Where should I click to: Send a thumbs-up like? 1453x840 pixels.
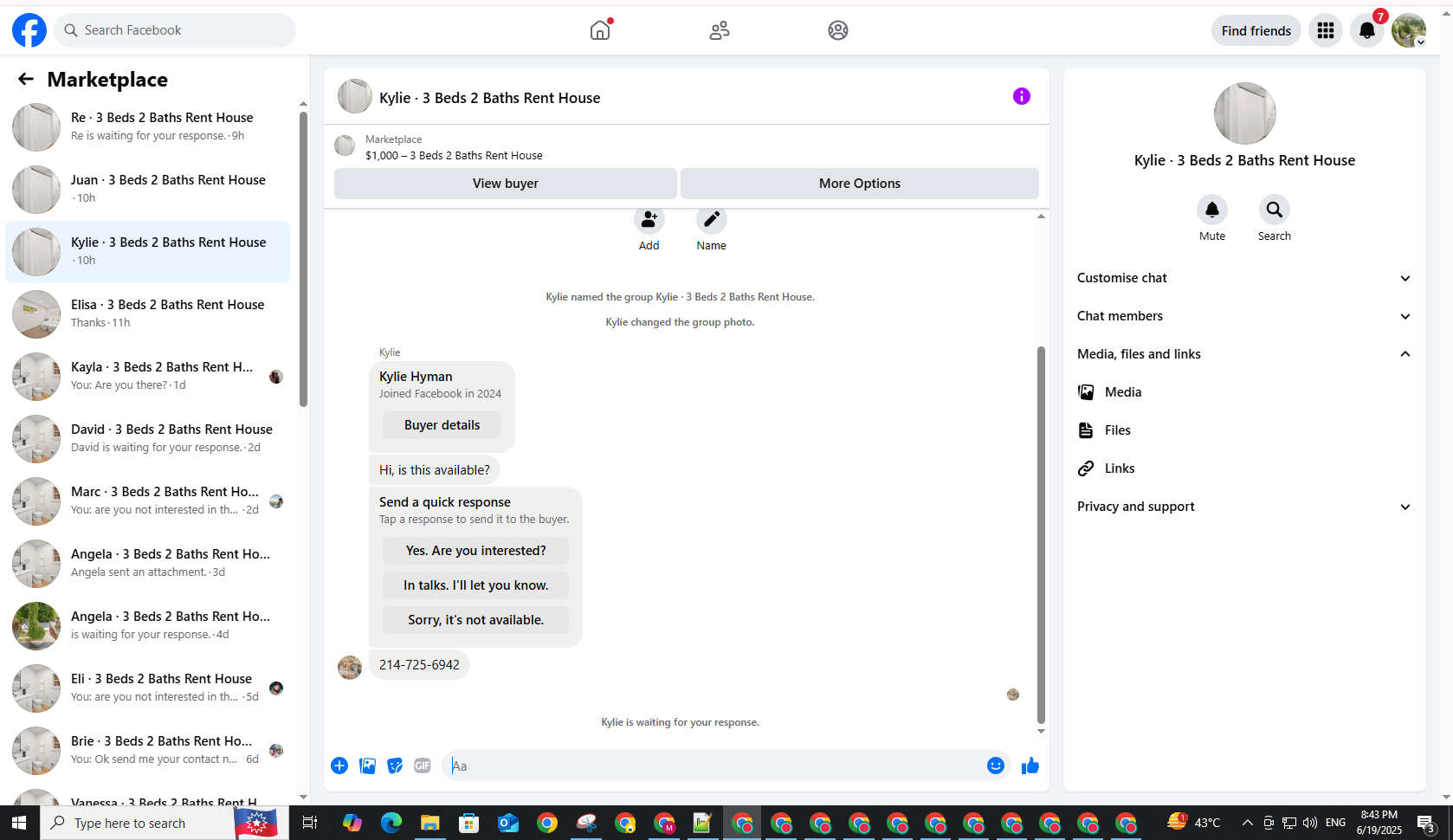1030,766
